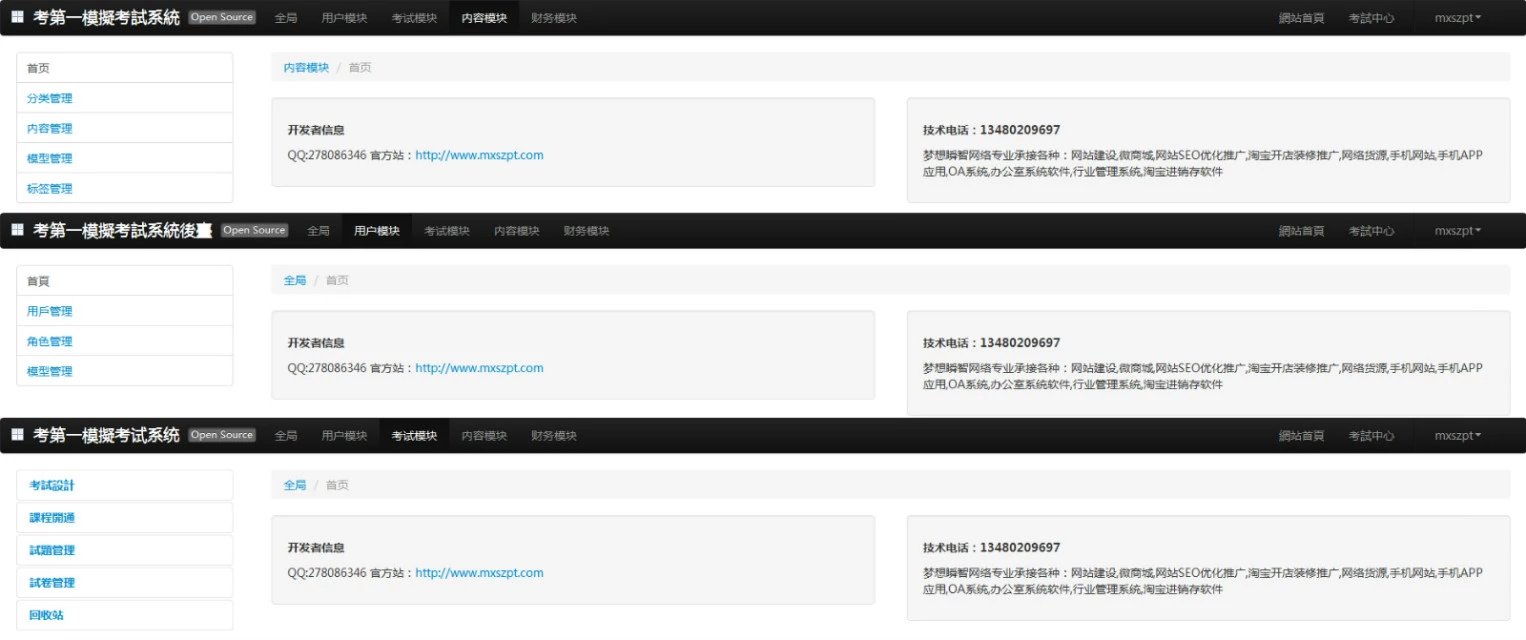Expand mxszpt dropdown in the 後臺 header
The image size is (1526, 640).
click(x=1457, y=231)
